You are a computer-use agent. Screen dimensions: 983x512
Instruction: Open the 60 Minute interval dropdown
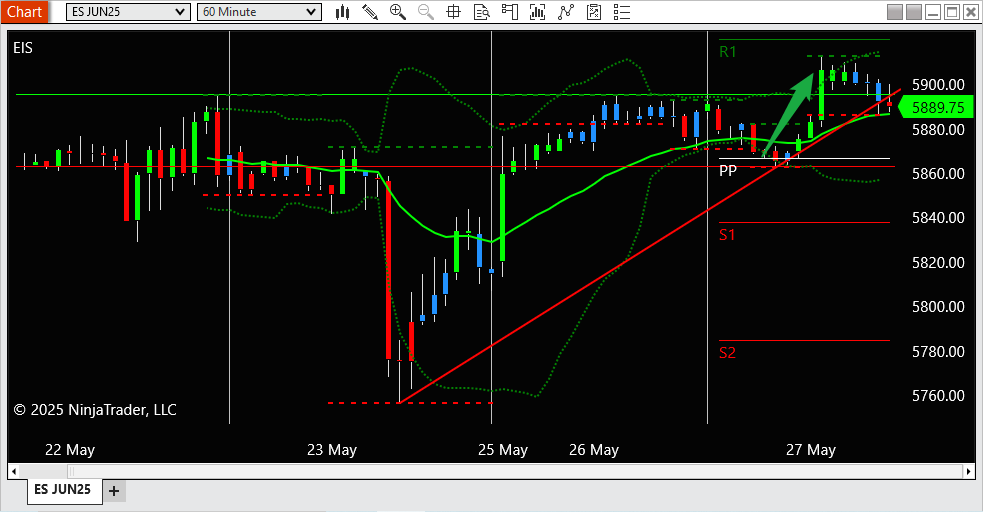(x=259, y=12)
